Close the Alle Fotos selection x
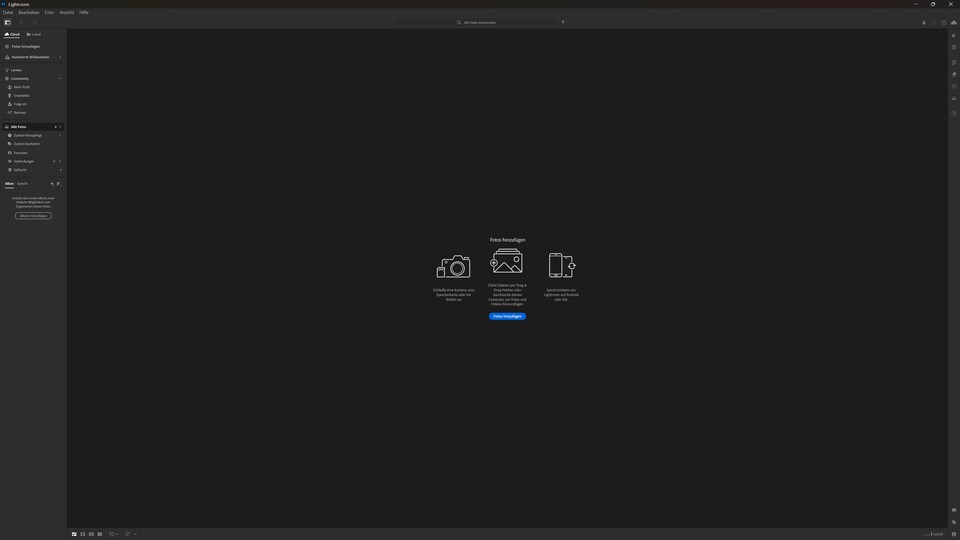The height and width of the screenshot is (540, 960). point(55,127)
